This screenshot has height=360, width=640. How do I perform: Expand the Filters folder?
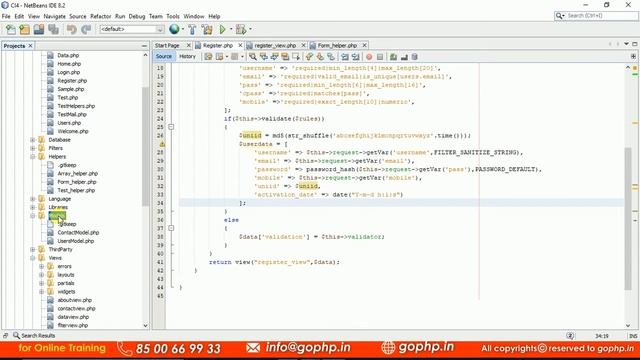click(33, 148)
